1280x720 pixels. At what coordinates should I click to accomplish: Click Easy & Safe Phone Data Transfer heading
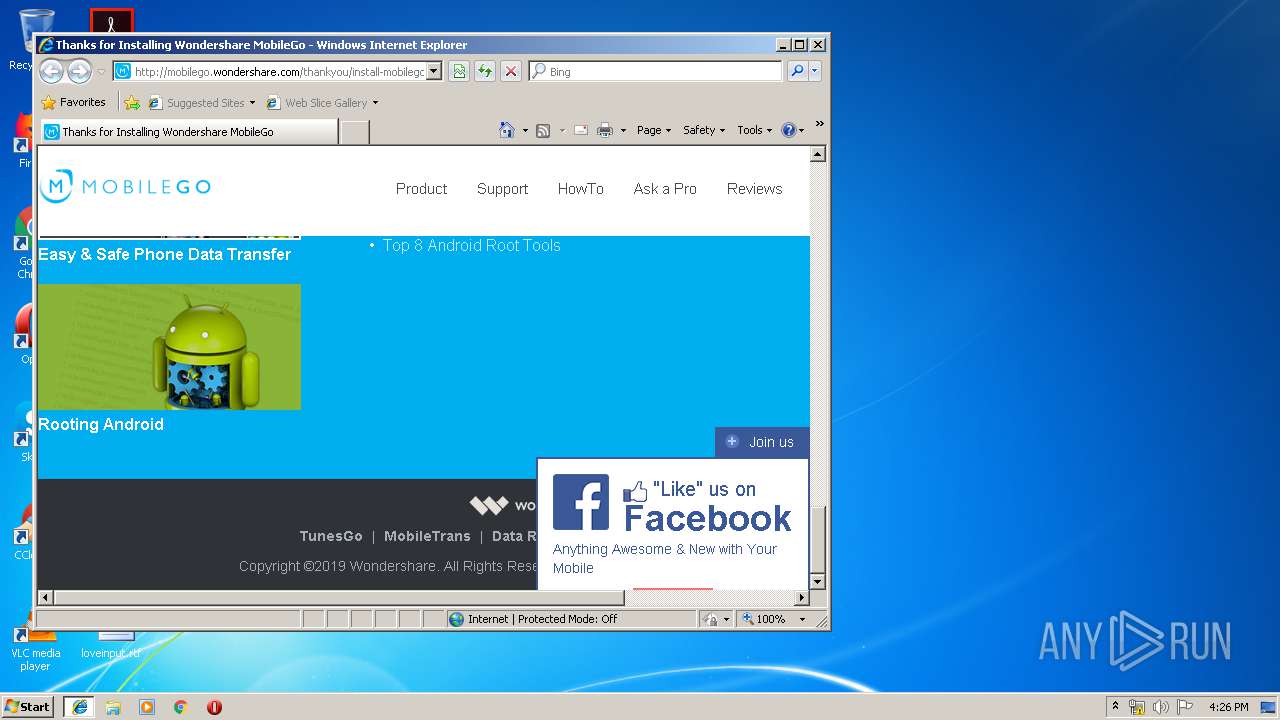(165, 254)
